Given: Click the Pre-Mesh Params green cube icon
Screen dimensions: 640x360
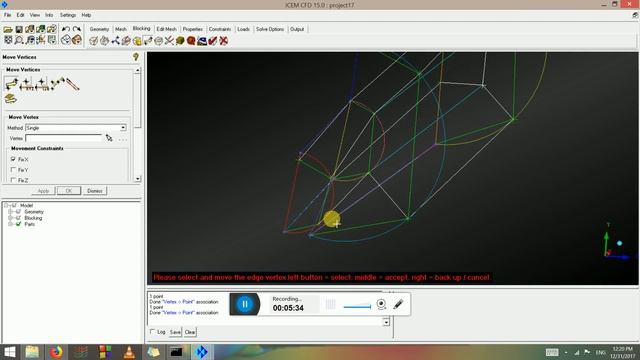Looking at the screenshot, I should pos(180,41).
